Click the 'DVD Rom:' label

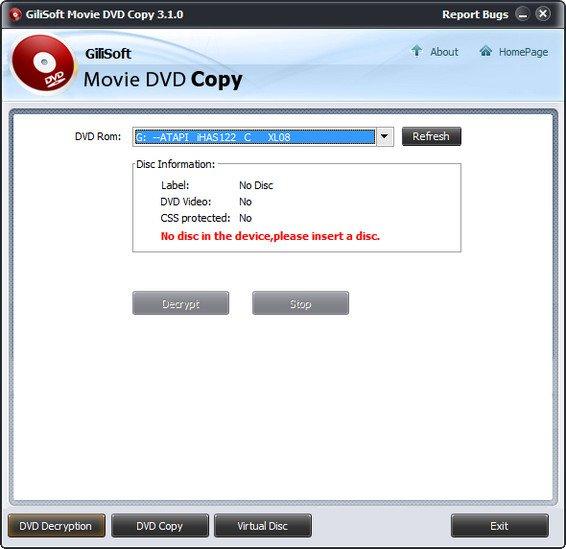click(98, 136)
